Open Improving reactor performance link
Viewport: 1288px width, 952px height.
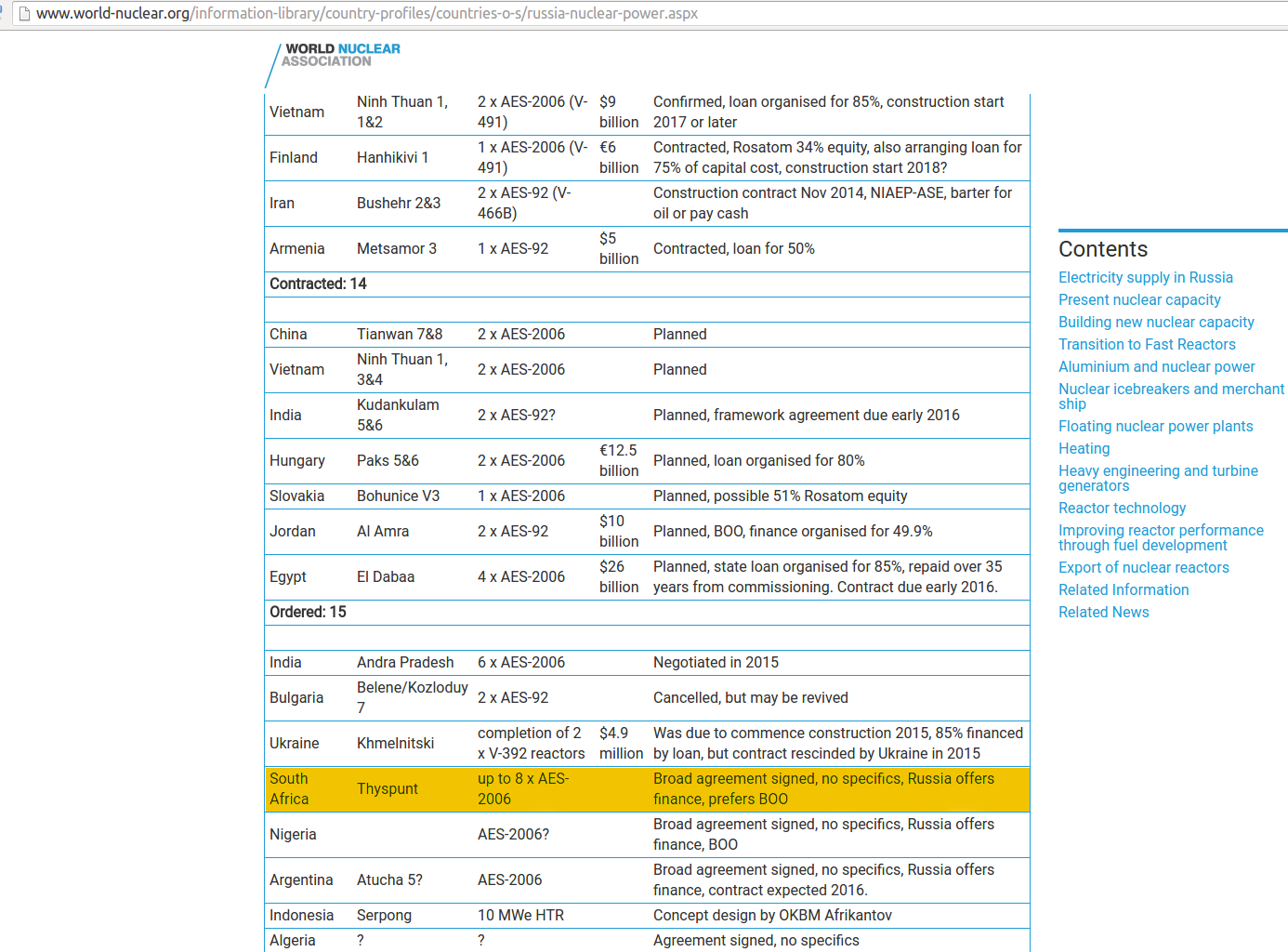click(x=1161, y=536)
